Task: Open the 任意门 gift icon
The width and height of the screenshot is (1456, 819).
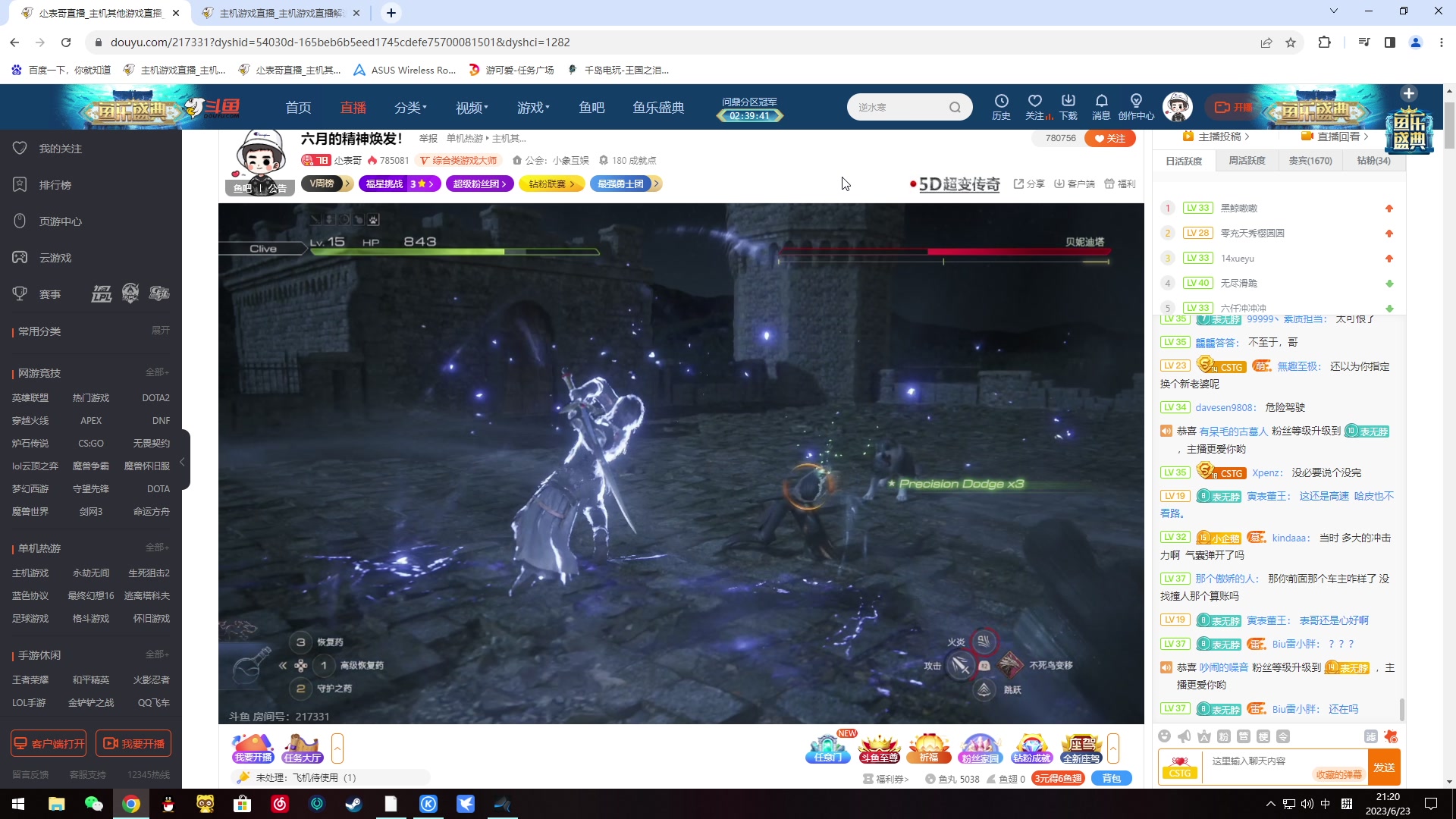Action: click(827, 748)
